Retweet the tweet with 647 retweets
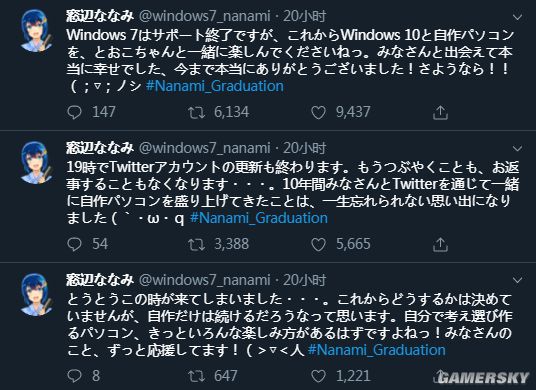 click(x=197, y=376)
